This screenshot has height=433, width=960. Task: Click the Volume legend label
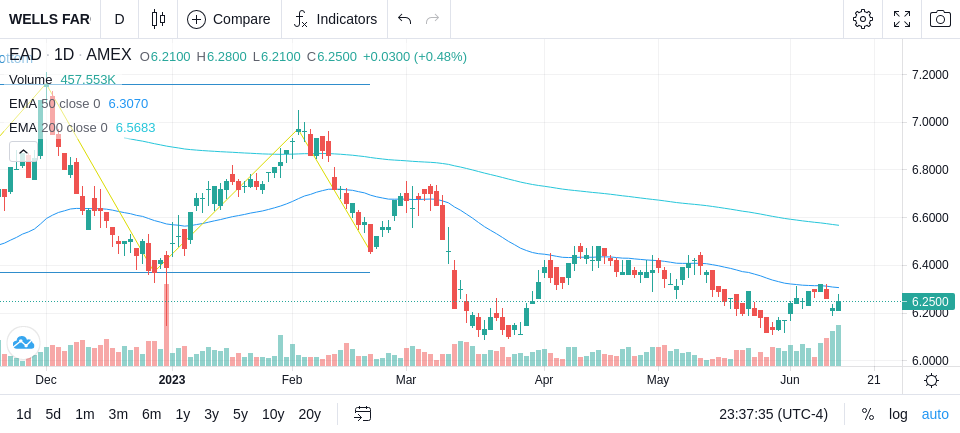(x=31, y=80)
